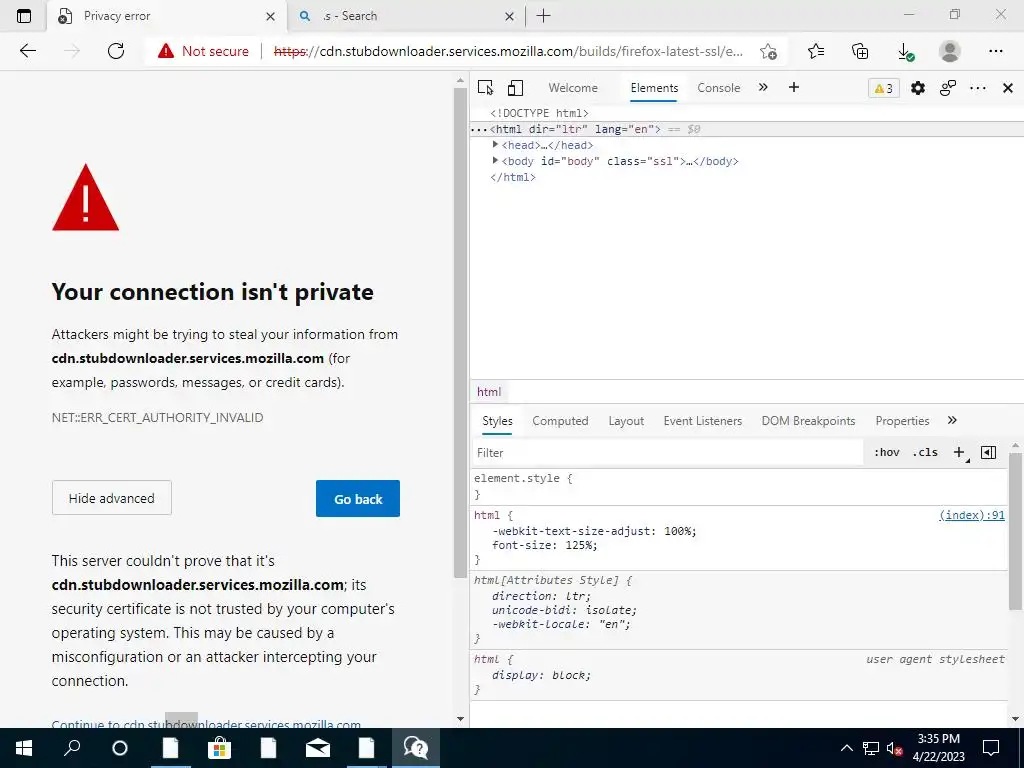Close the Privacy error tab
Image resolution: width=1024 pixels, height=768 pixels.
pyautogui.click(x=270, y=16)
